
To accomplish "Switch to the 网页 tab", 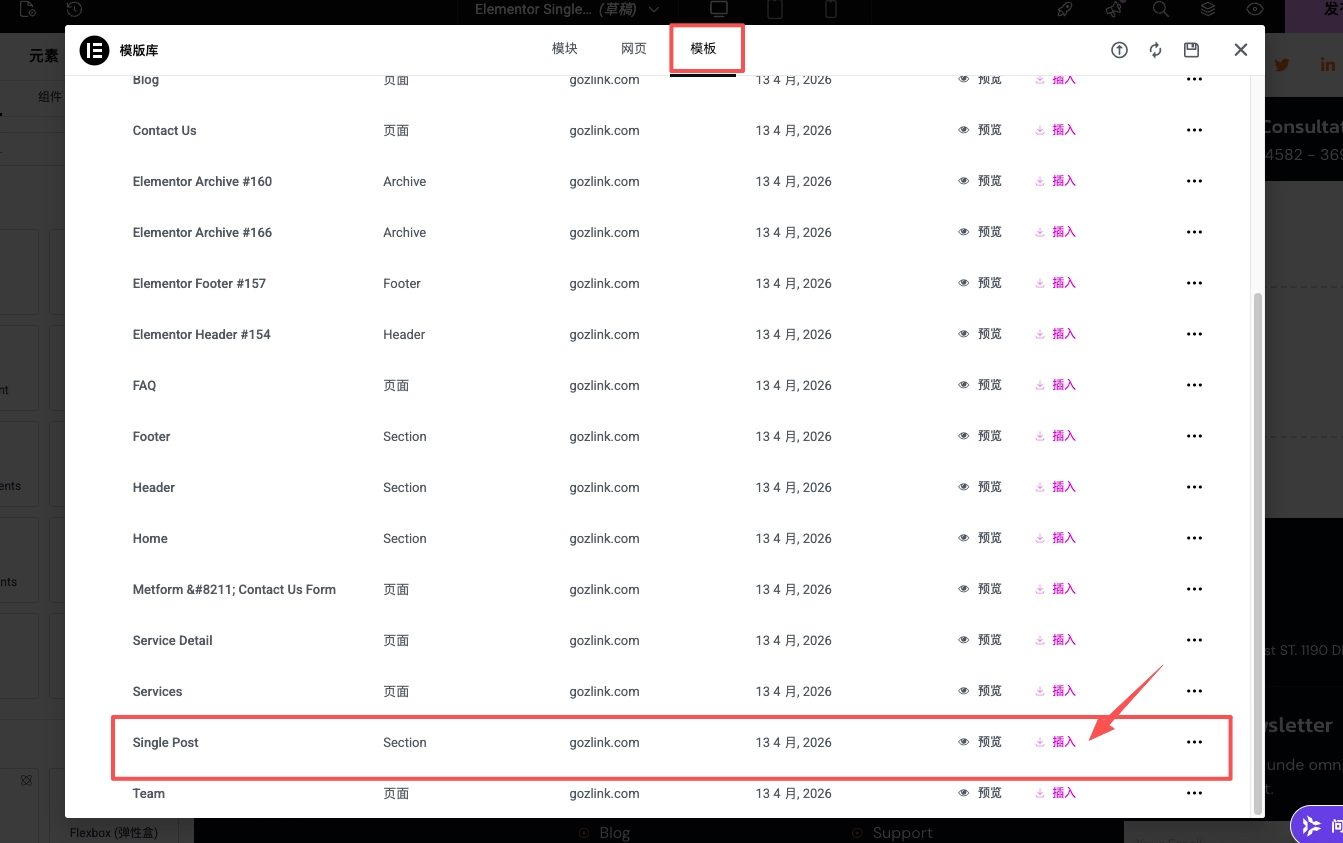I will 634,49.
